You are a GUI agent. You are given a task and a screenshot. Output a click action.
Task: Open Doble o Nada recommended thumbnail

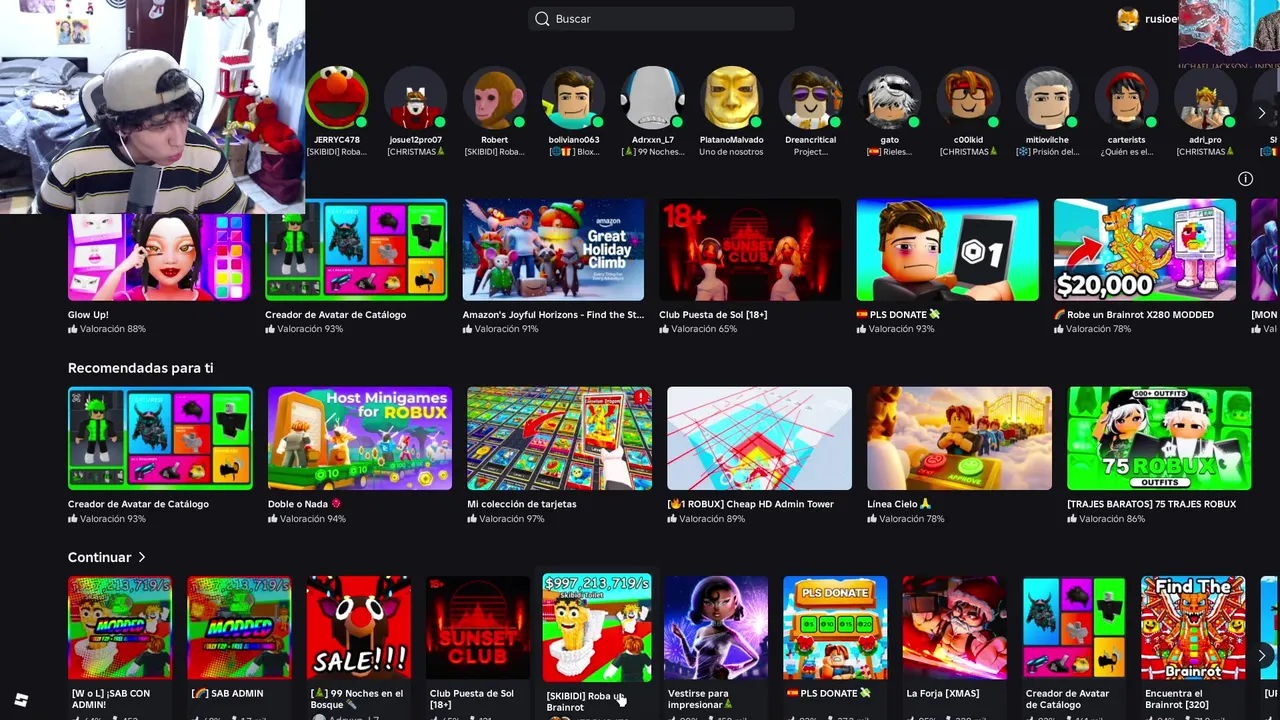(360, 438)
